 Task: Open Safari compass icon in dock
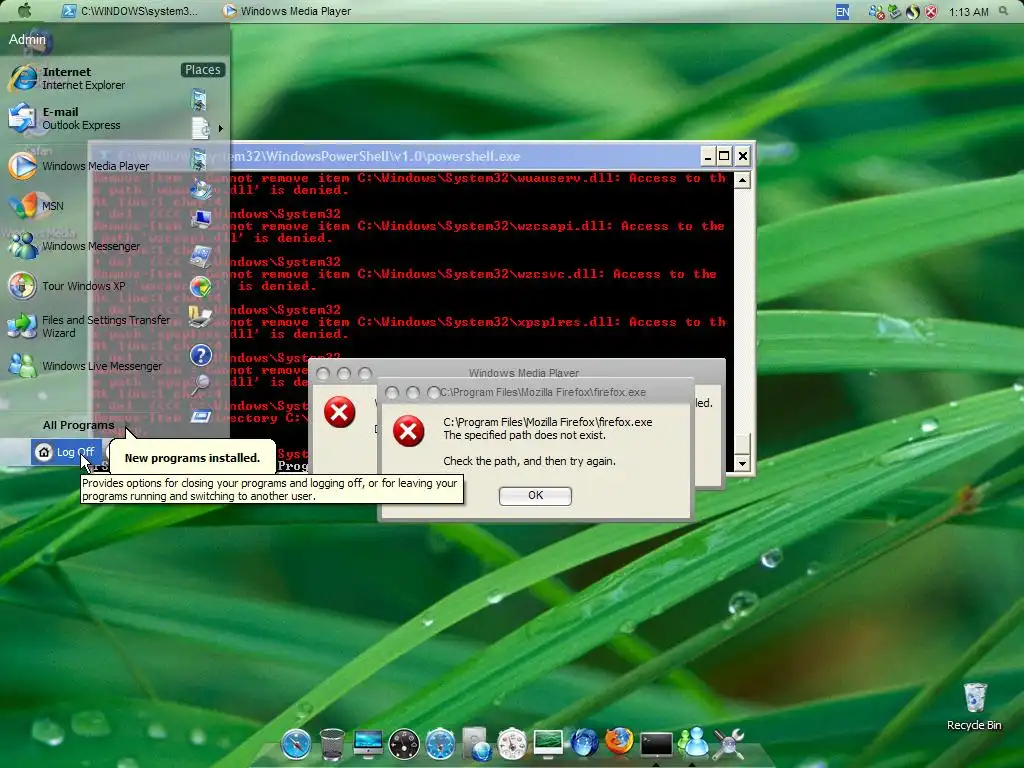[x=296, y=743]
